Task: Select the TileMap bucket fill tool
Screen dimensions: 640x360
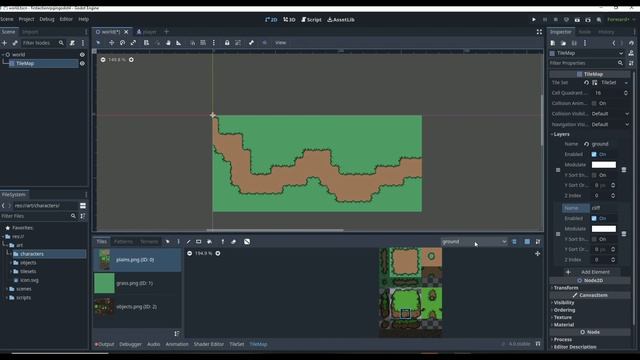Action: point(209,242)
